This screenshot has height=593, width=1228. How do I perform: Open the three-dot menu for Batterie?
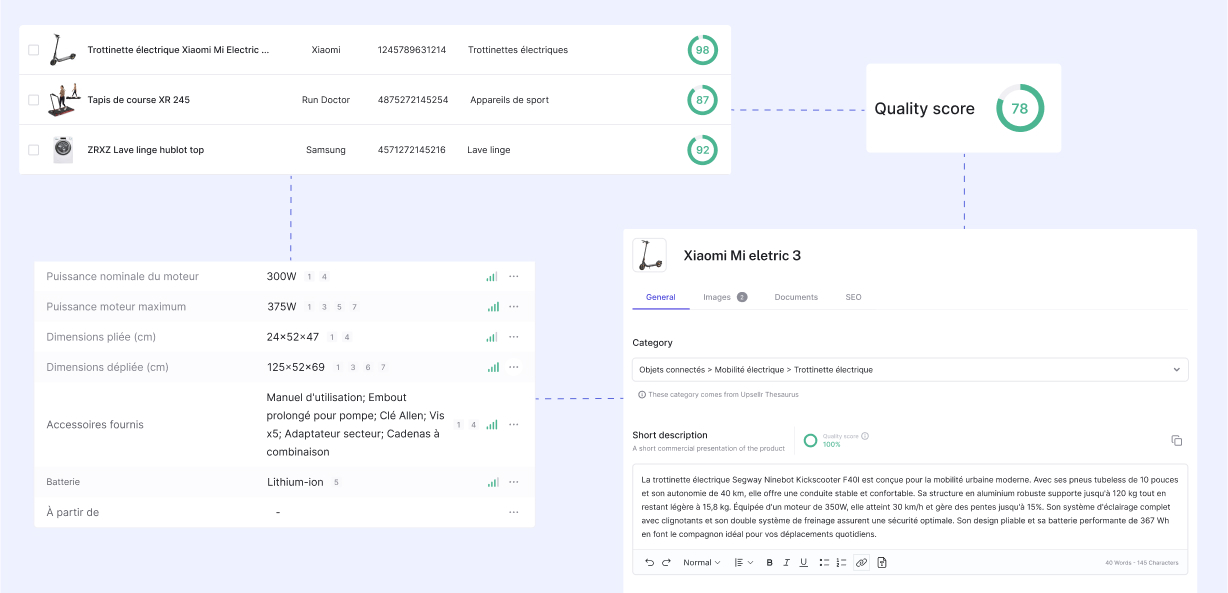point(514,482)
